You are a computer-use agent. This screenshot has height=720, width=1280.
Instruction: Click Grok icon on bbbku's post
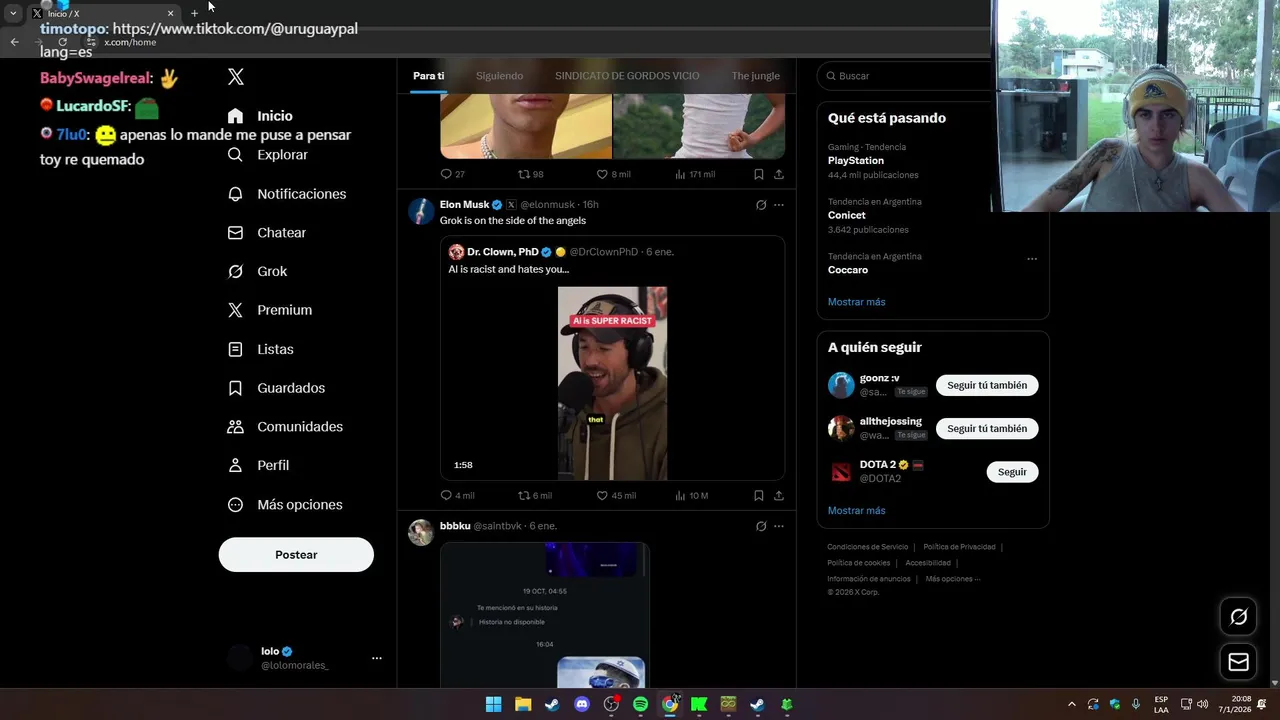(x=761, y=526)
